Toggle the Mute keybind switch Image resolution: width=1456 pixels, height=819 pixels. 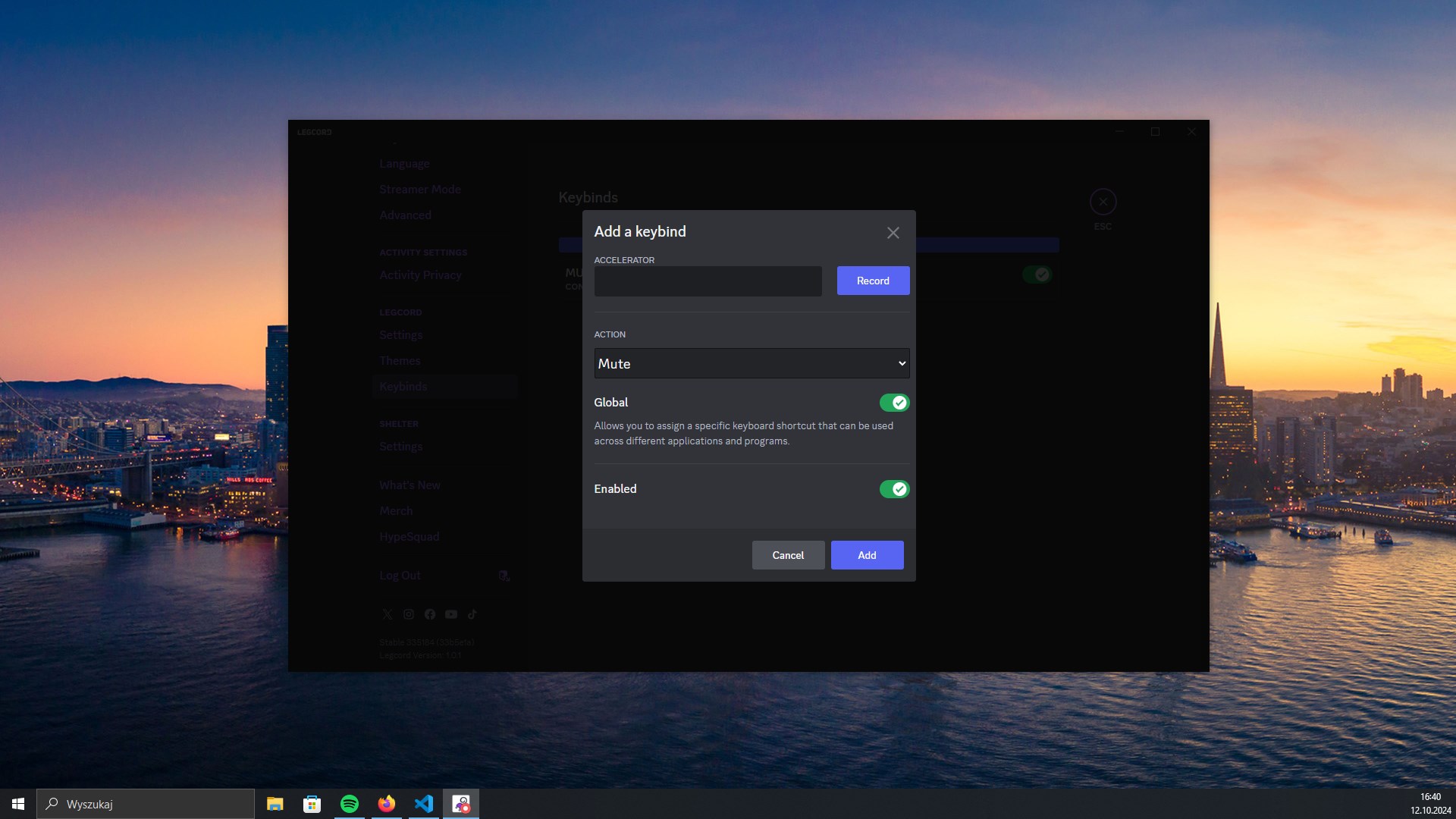[x=1037, y=275]
